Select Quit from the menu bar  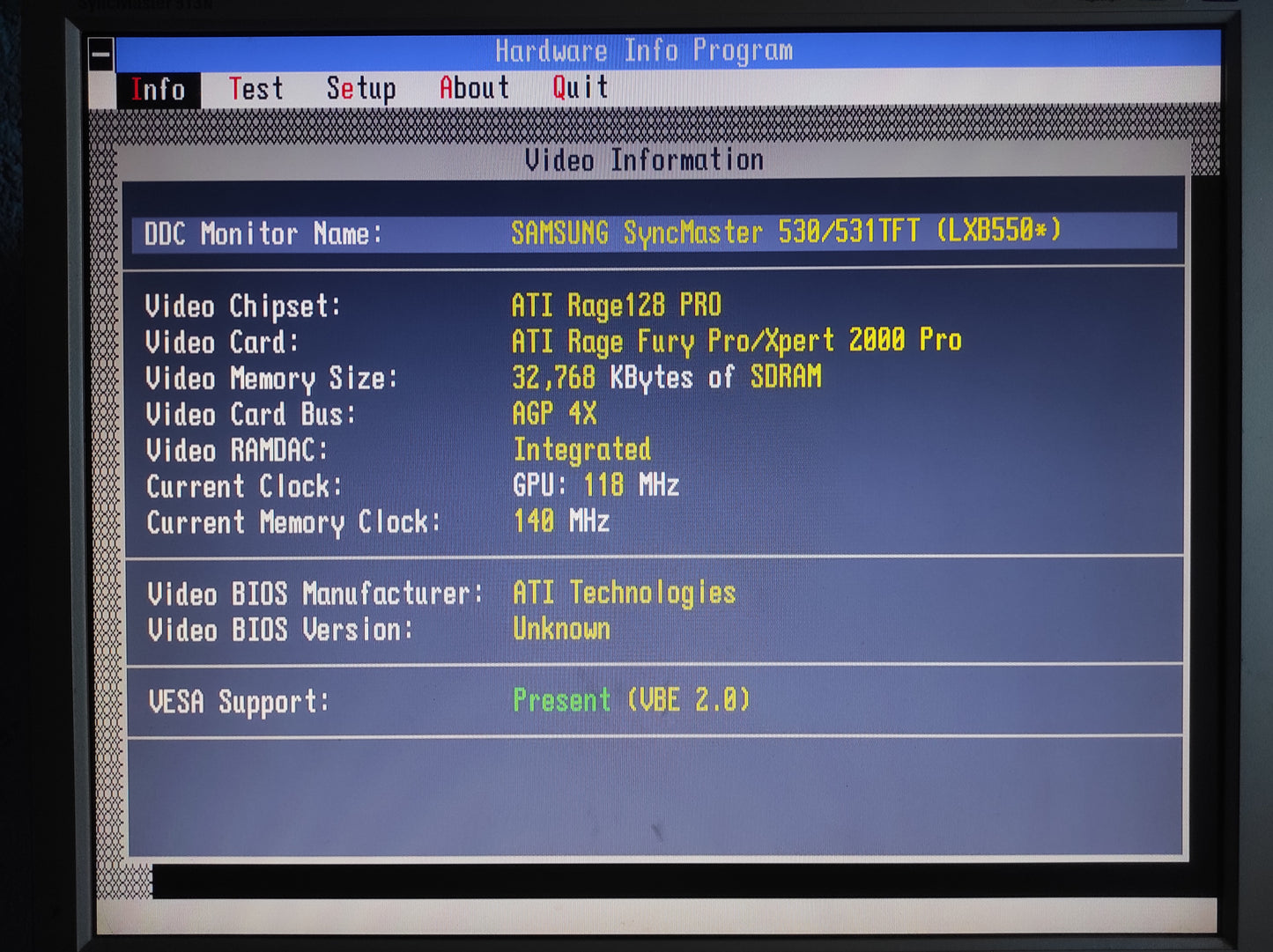click(x=579, y=88)
